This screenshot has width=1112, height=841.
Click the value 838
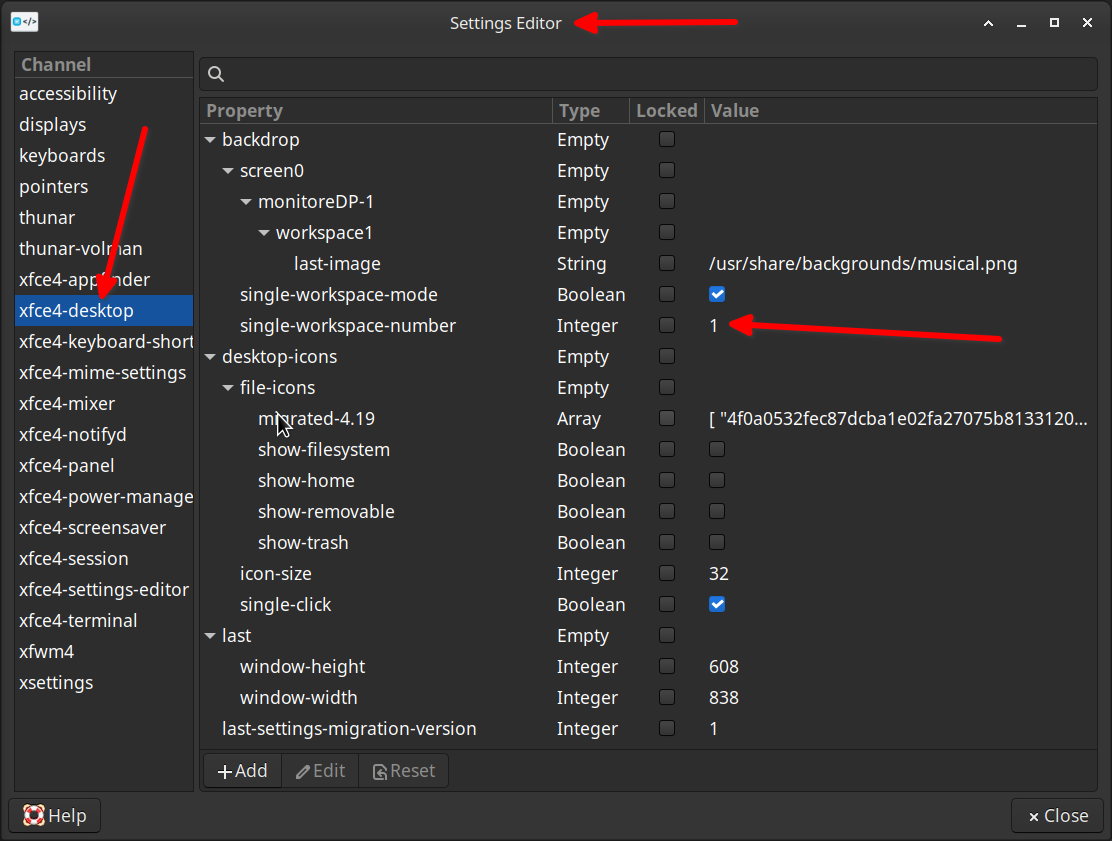[724, 698]
